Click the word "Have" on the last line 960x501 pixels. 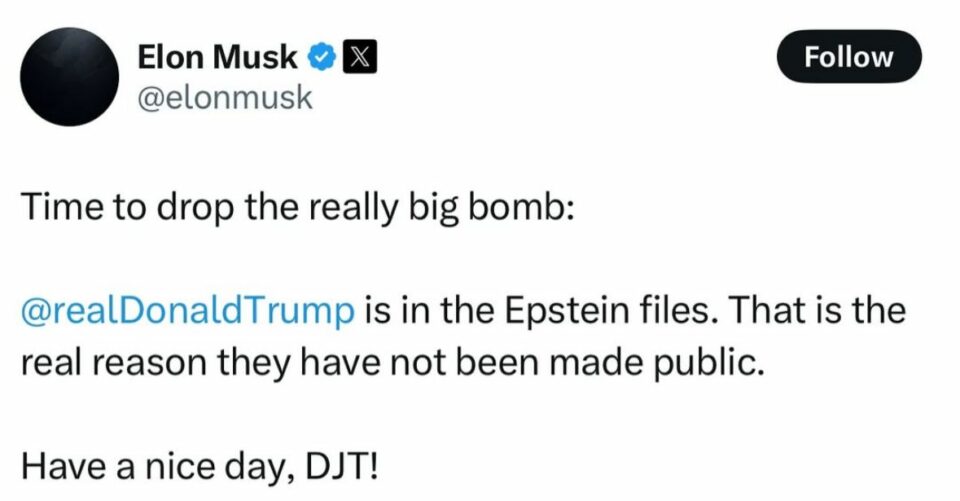coord(64,467)
